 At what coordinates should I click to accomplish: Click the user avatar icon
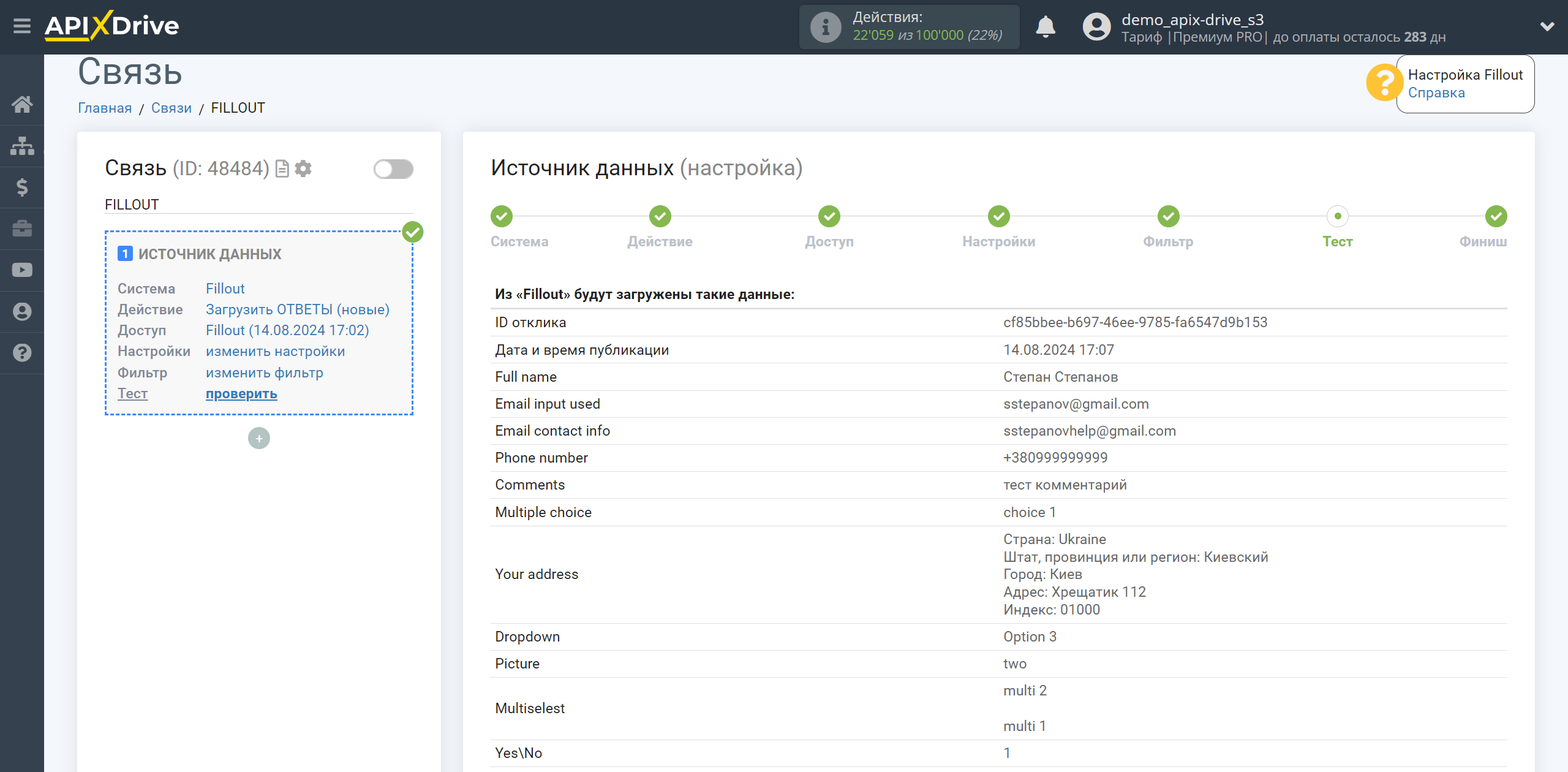(x=1096, y=27)
